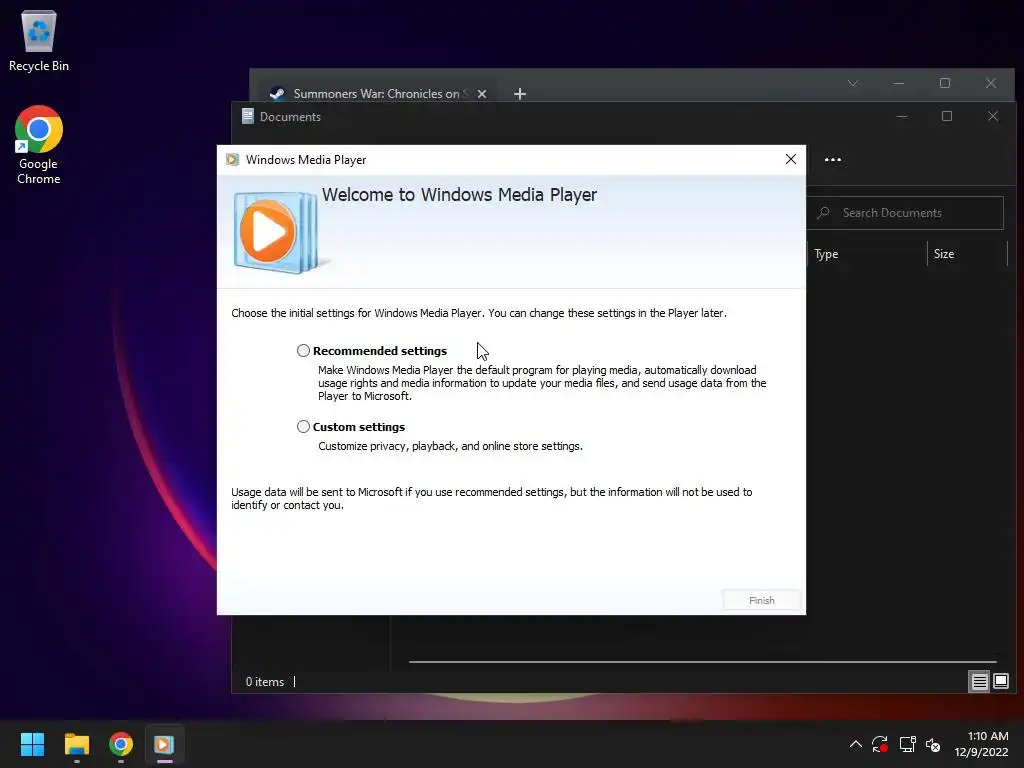
Task: Maximize the browser window
Action: [945, 83]
